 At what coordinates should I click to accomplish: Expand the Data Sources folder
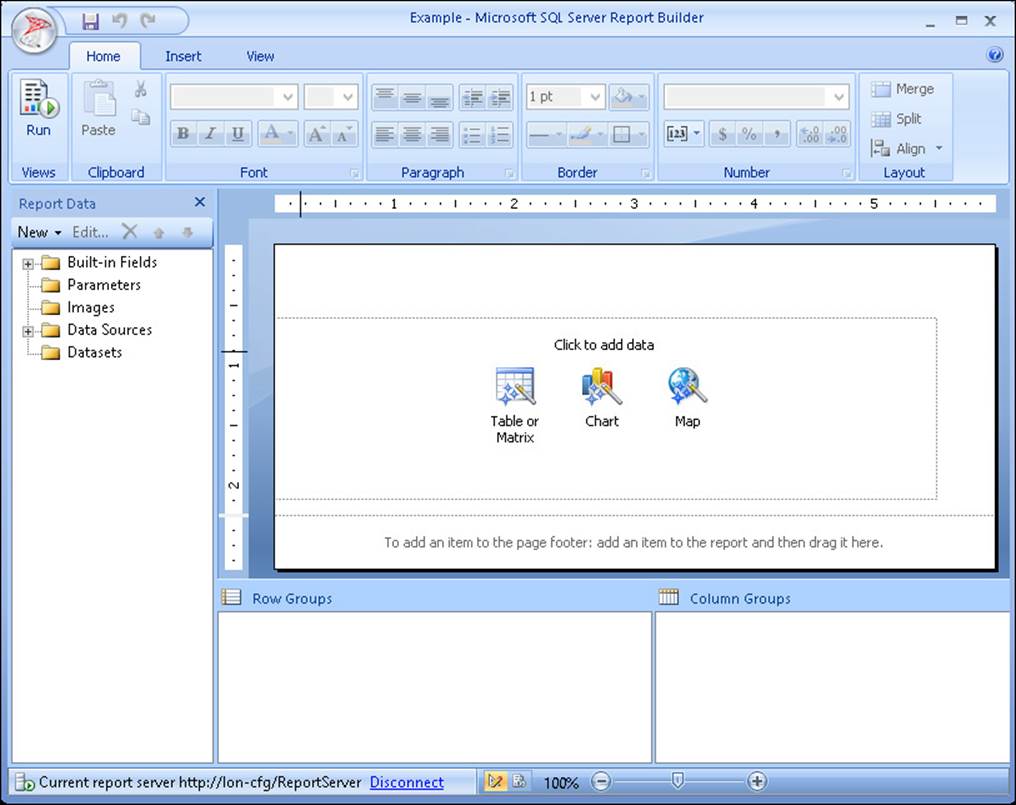[x=28, y=331]
